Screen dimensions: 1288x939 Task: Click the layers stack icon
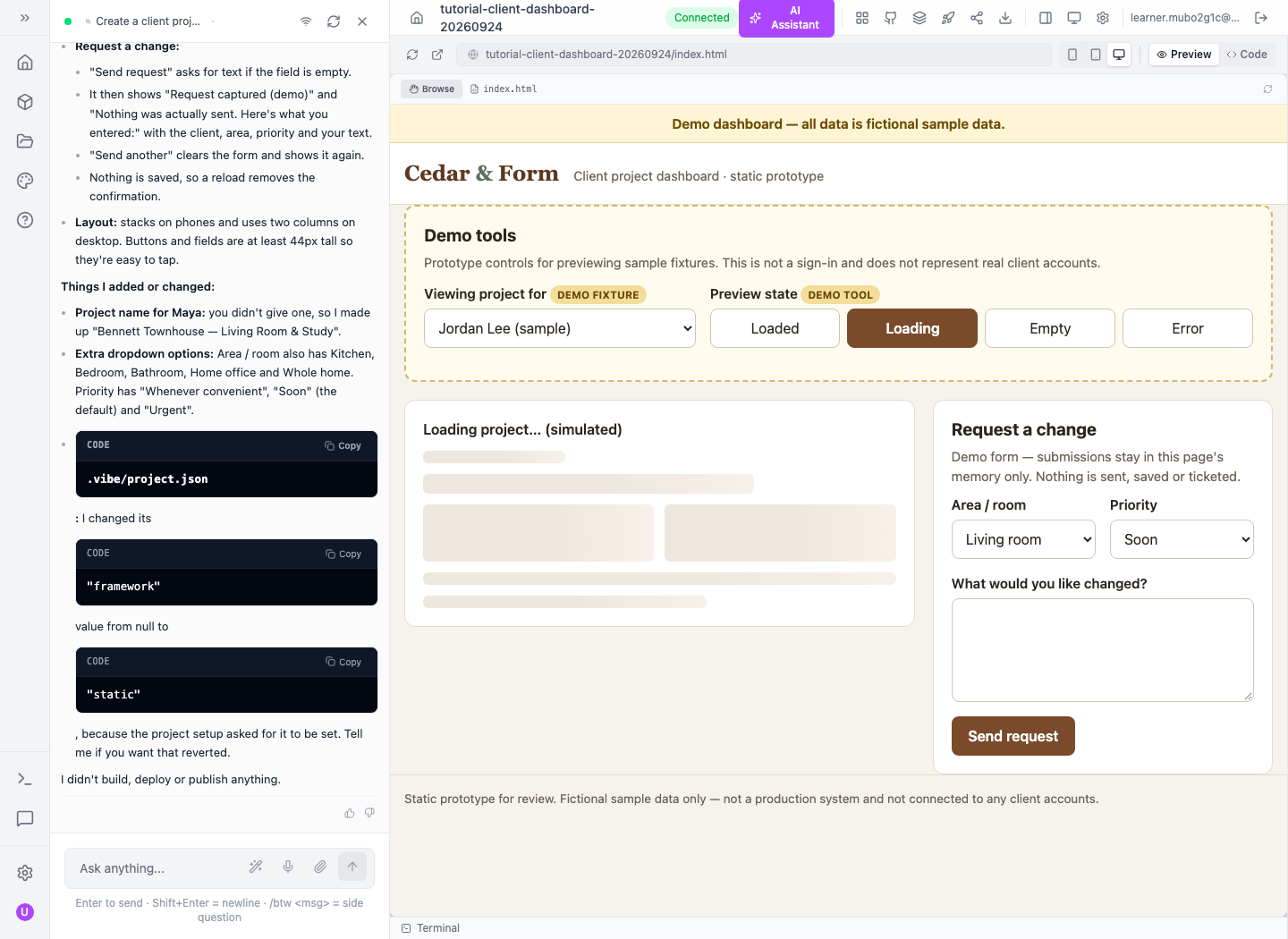919,18
